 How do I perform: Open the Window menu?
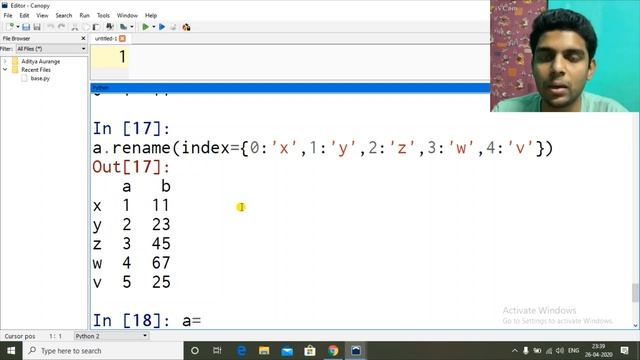(127, 16)
